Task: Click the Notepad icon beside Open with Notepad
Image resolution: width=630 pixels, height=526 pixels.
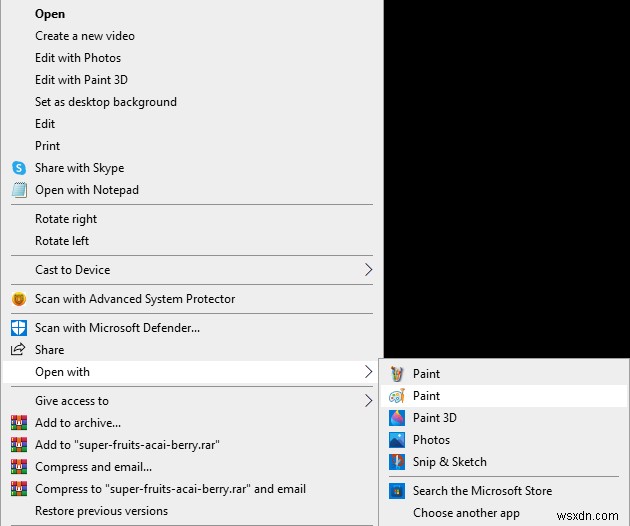Action: [x=19, y=190]
